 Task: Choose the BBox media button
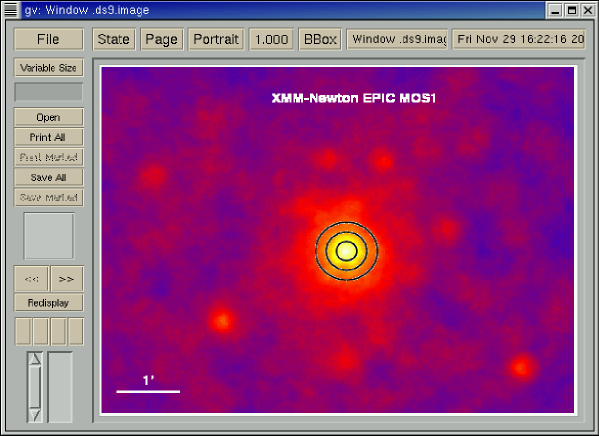(320, 39)
